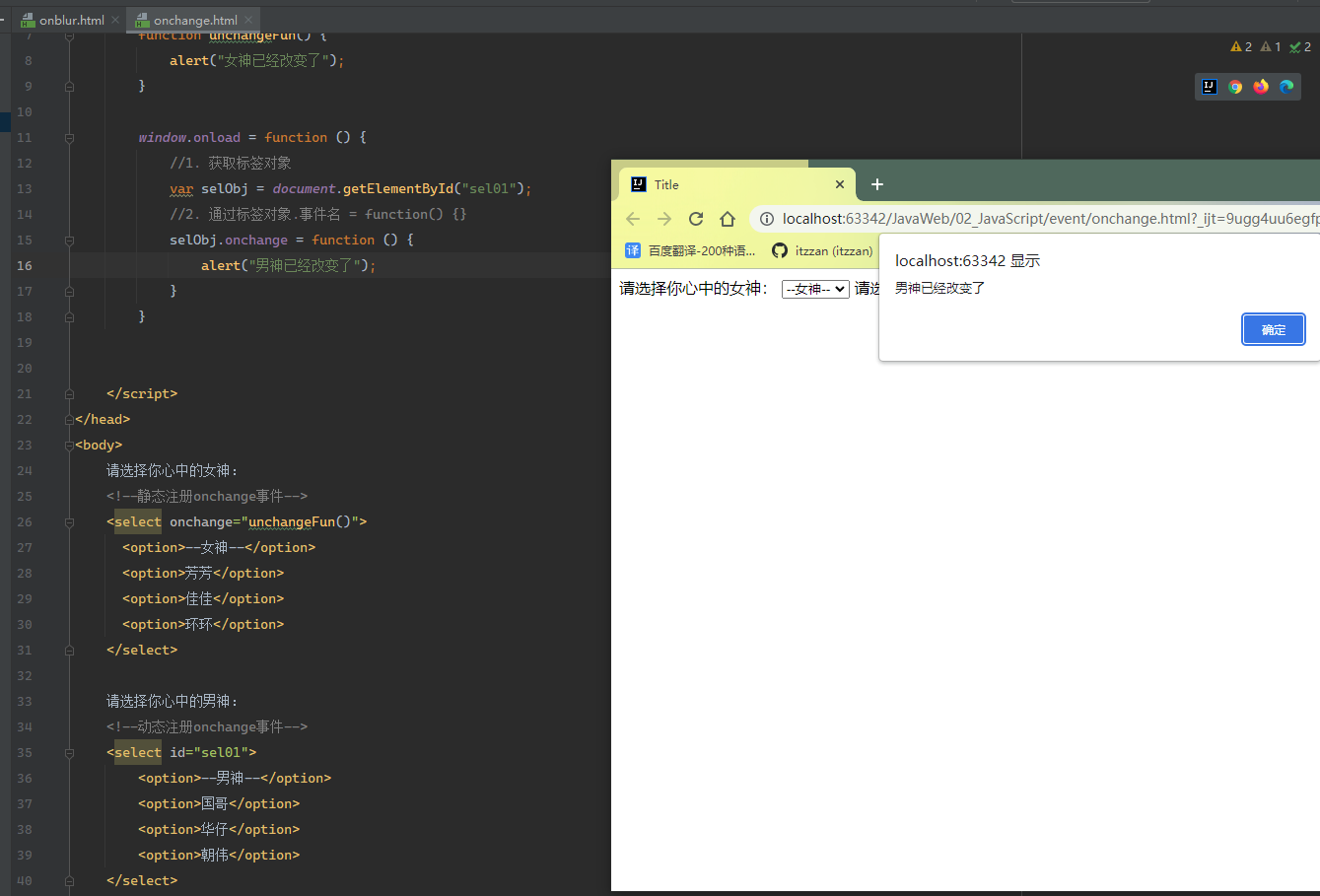Viewport: 1320px width, 896px height.
Task: Open page in Edge from editor popup
Action: click(x=1286, y=87)
